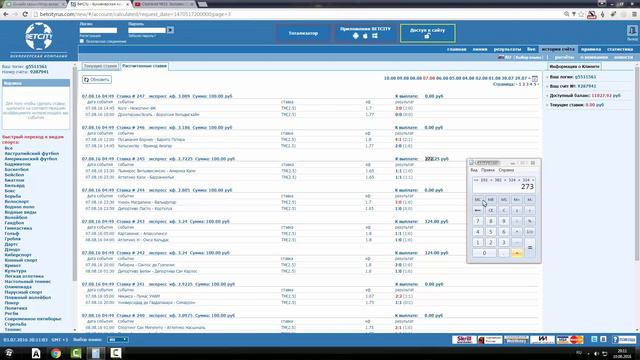Open the Android app download icon
Viewport: 640px width, 360px height.
point(356,36)
